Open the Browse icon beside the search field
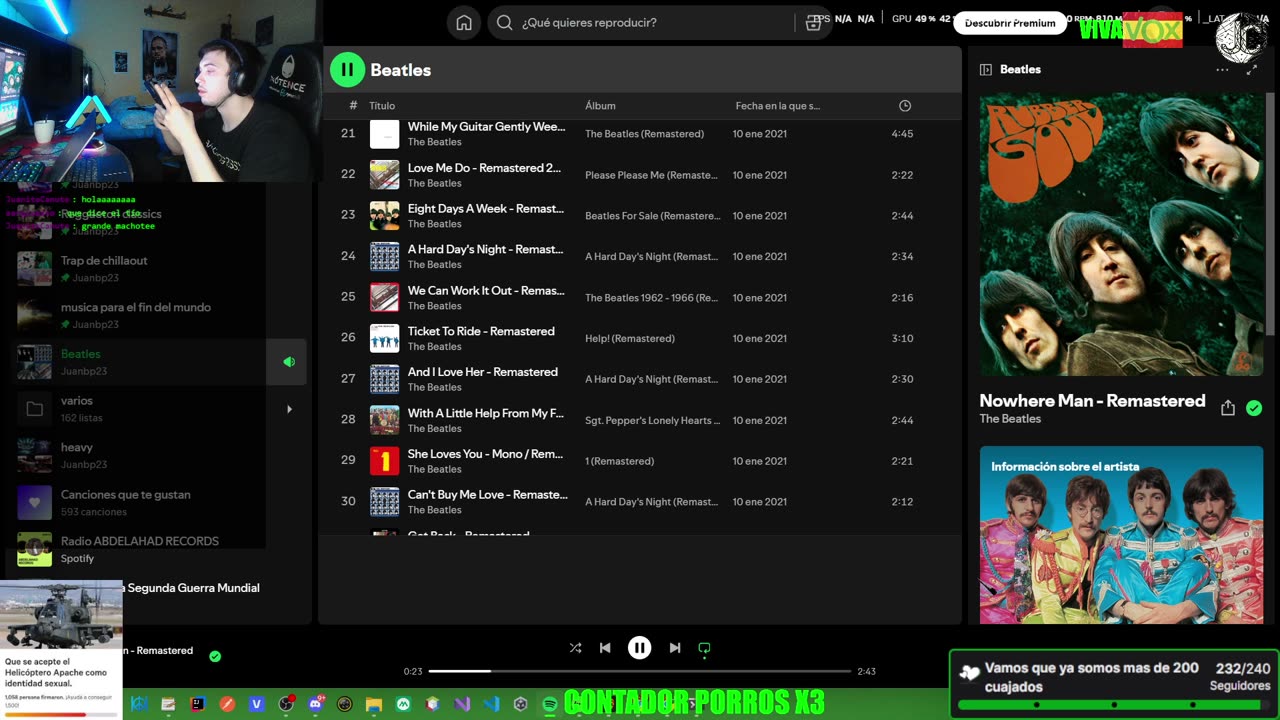The width and height of the screenshot is (1280, 720). [x=813, y=23]
